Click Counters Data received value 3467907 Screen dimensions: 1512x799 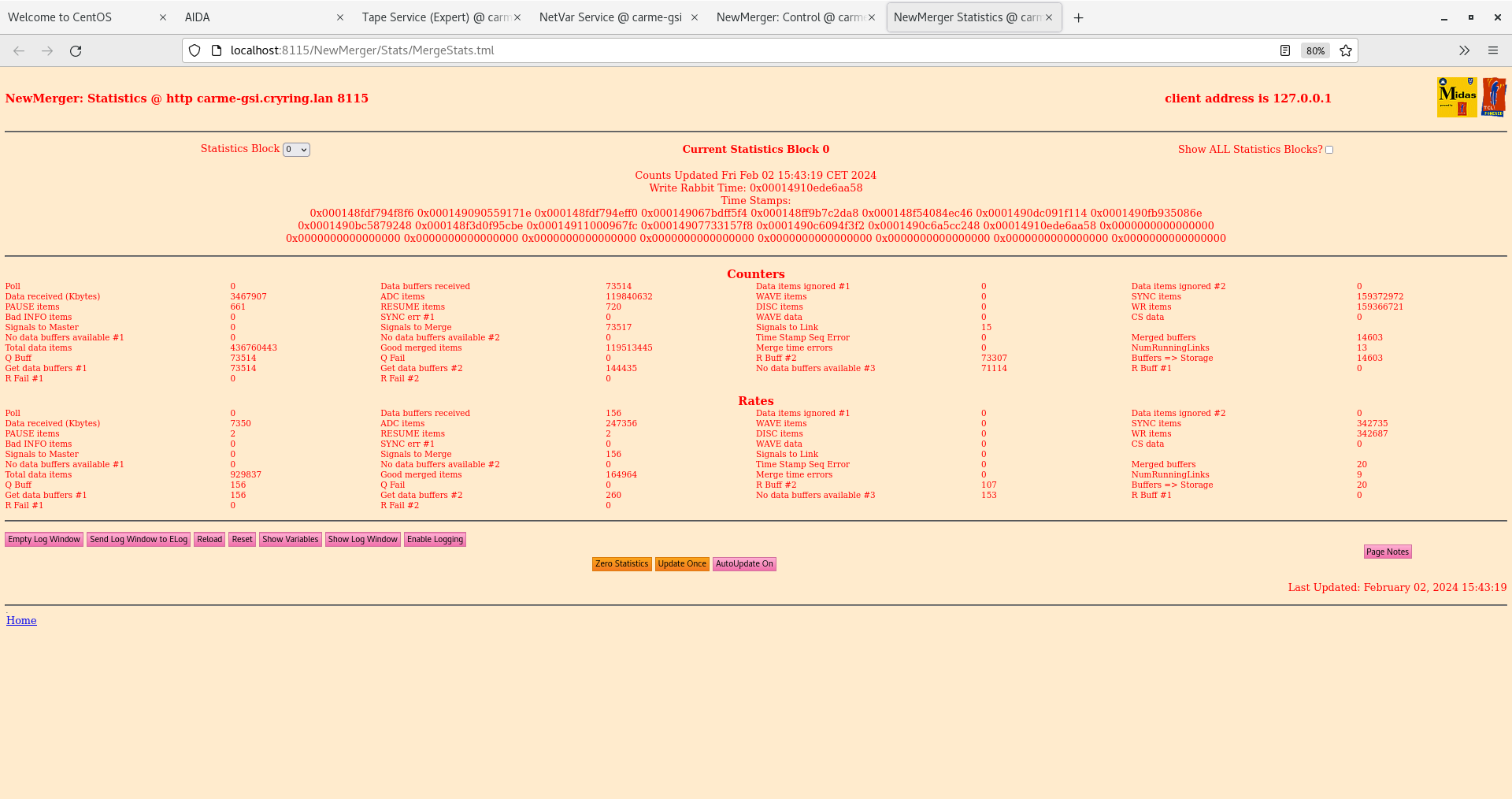point(248,297)
